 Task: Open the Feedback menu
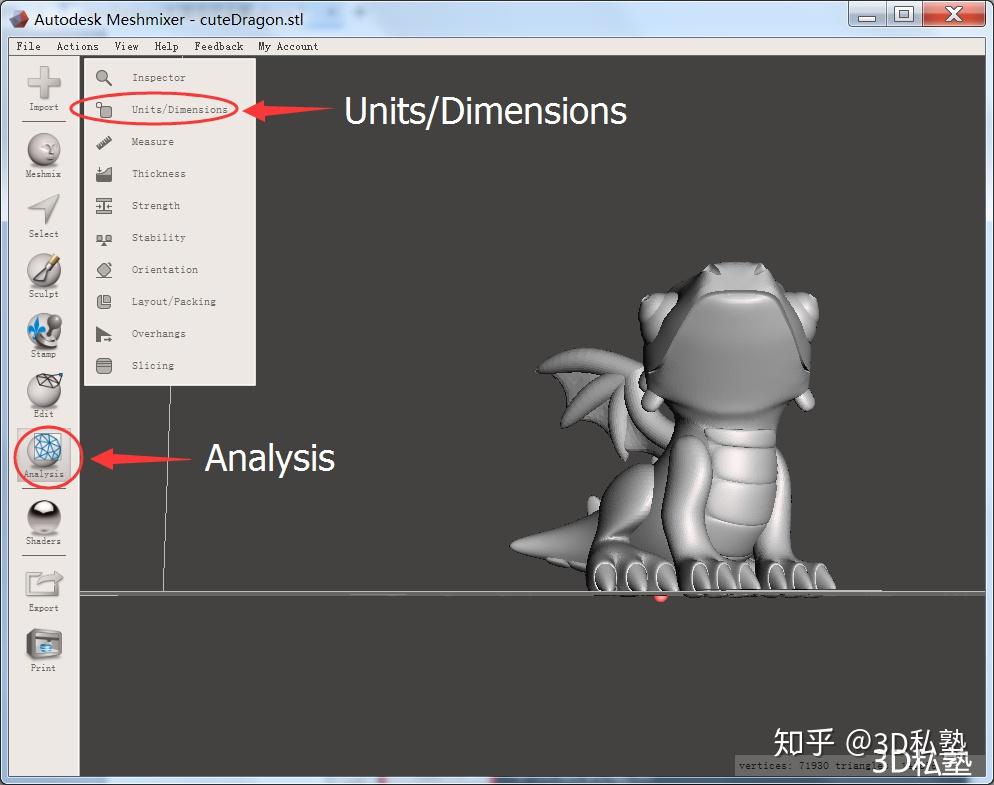pos(219,46)
